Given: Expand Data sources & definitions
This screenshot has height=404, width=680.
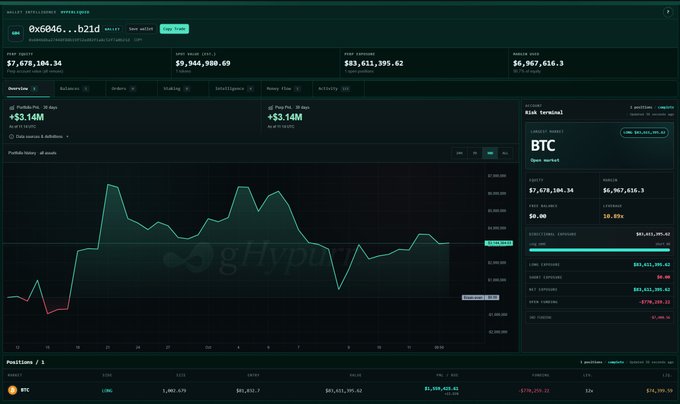Looking at the screenshot, I should pos(39,137).
